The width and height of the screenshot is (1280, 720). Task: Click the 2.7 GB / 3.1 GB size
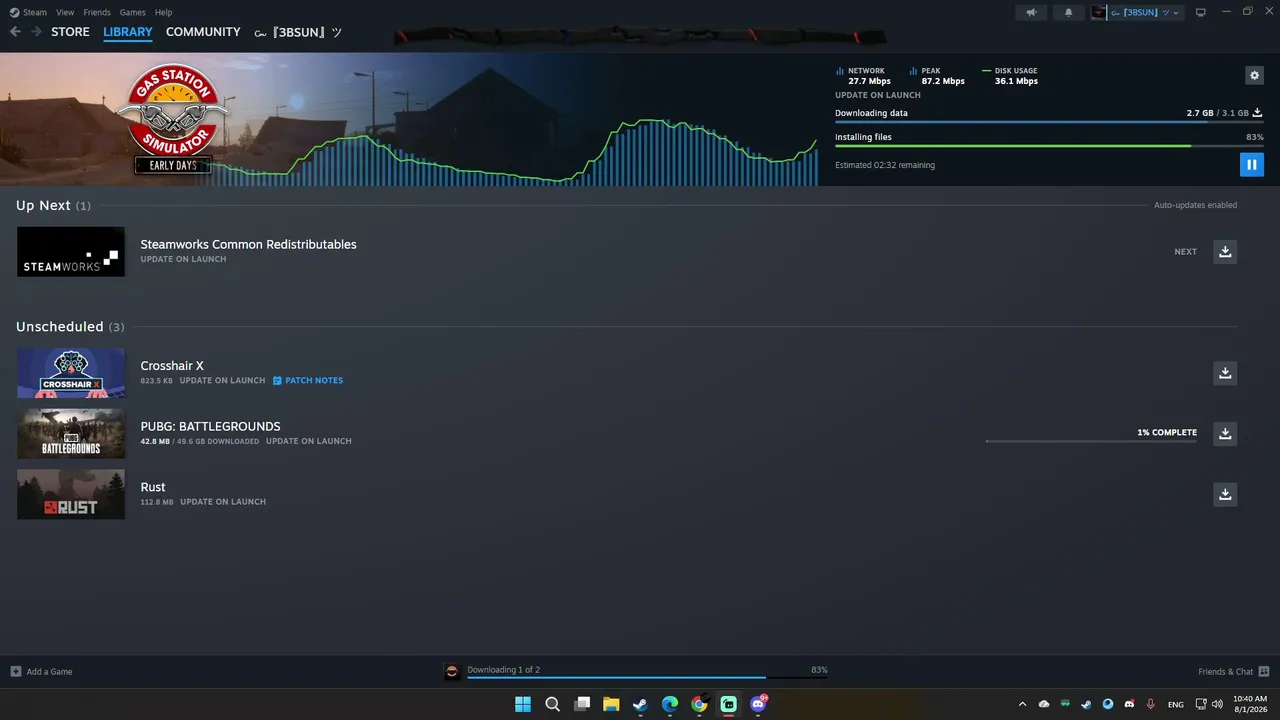[x=1218, y=113]
